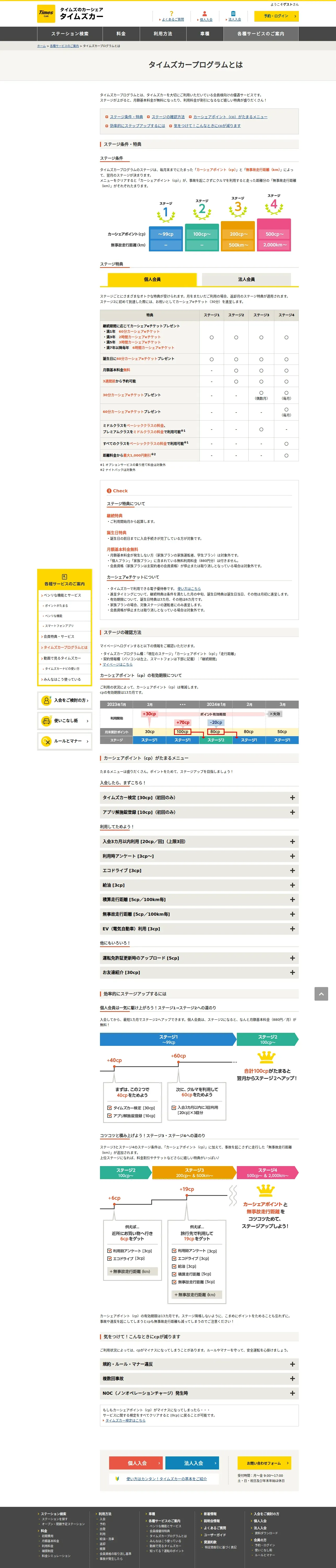
Task: Click the checkmark next to アプリ解除錠登録 [10cp]
Action: pyautogui.click(x=110, y=1116)
